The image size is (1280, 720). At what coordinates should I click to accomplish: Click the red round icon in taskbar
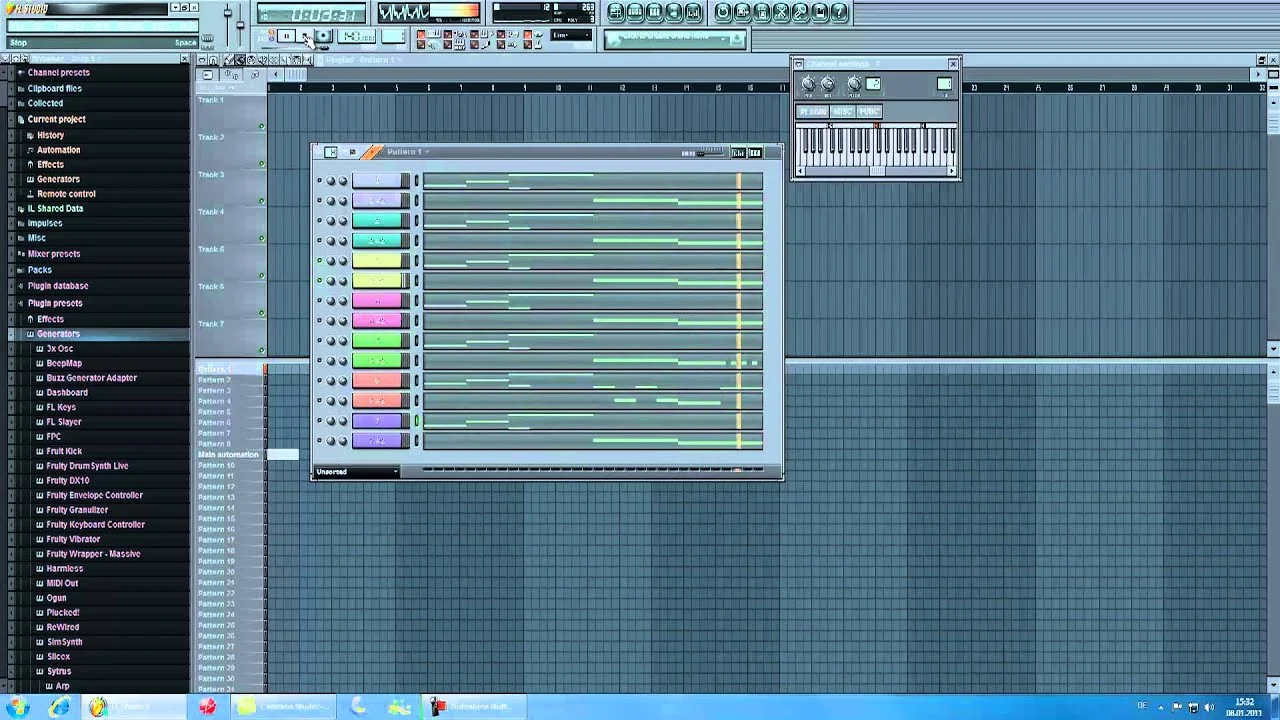click(207, 707)
